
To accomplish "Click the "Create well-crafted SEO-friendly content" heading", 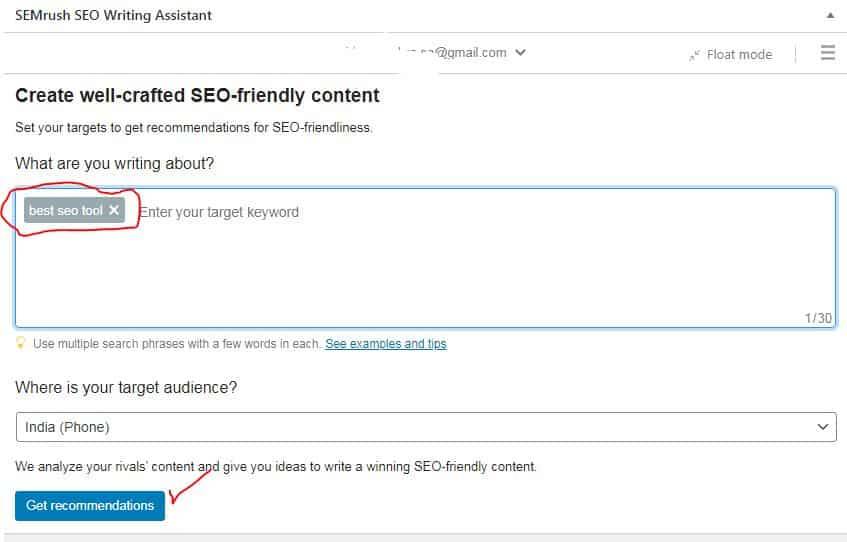I will pos(197,96).
